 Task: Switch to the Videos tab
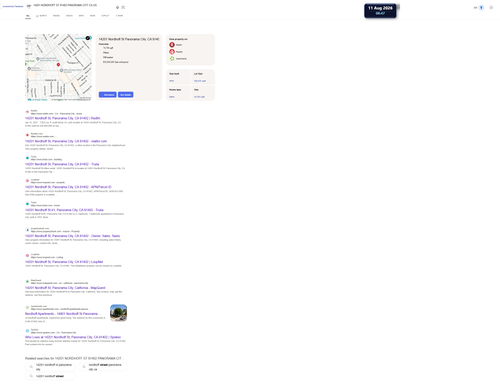pos(69,16)
